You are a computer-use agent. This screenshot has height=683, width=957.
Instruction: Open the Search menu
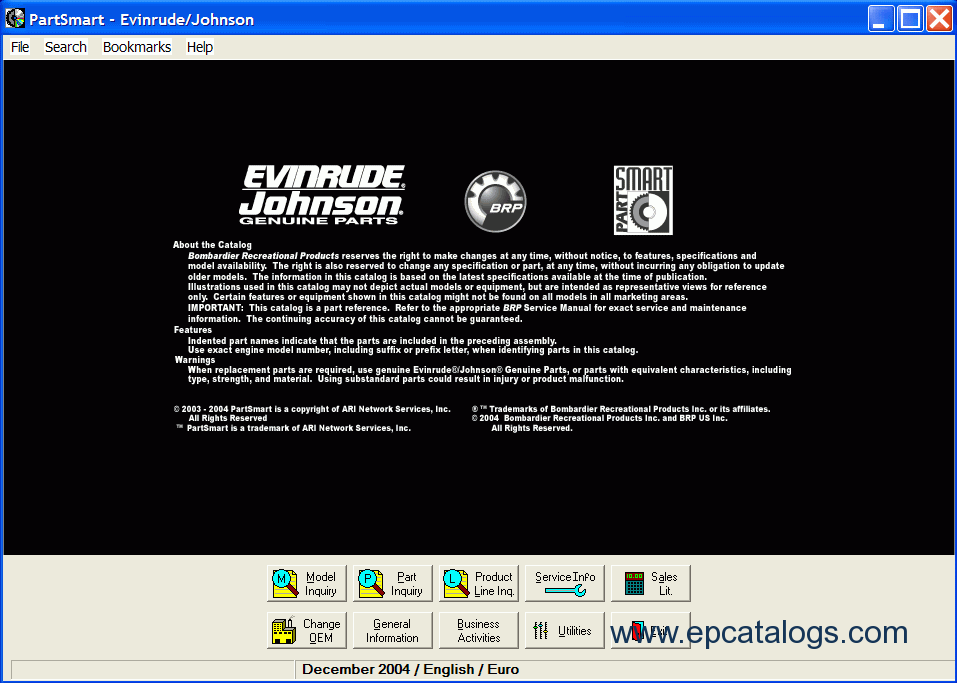click(66, 47)
